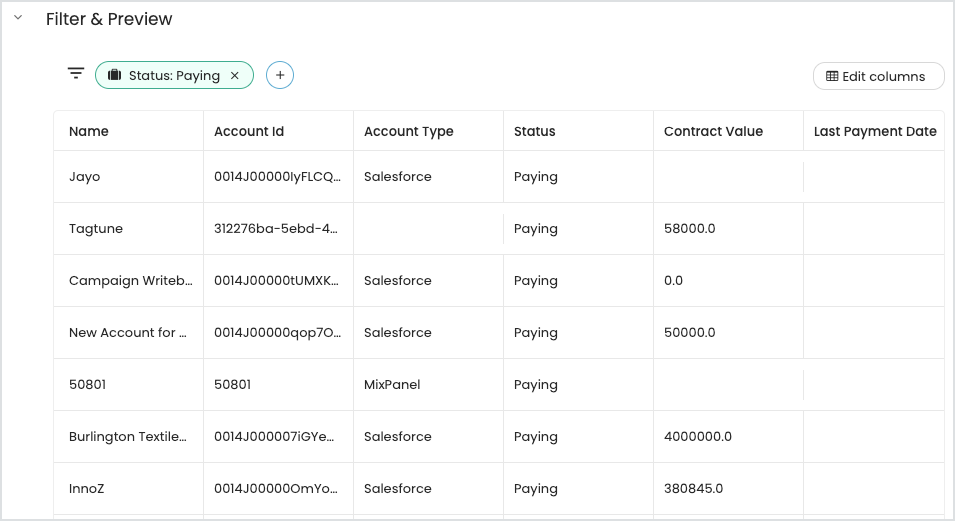The height and width of the screenshot is (521, 955).
Task: Click the briefcase icon in filter chip
Action: tap(115, 75)
